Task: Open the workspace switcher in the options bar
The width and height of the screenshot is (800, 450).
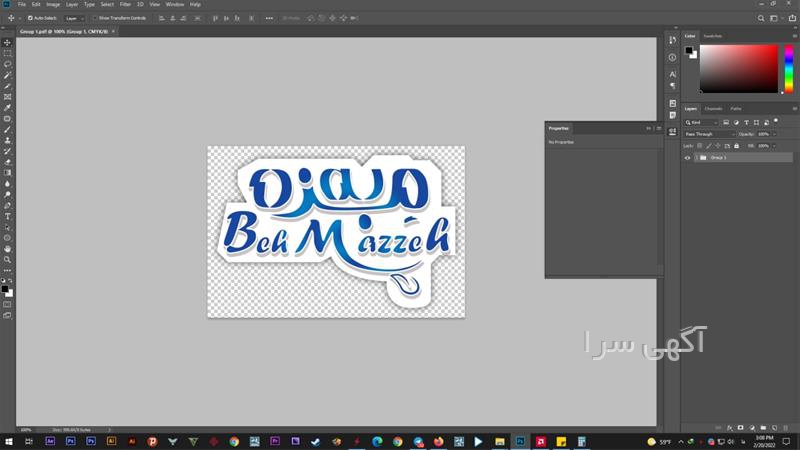Action: [x=776, y=18]
